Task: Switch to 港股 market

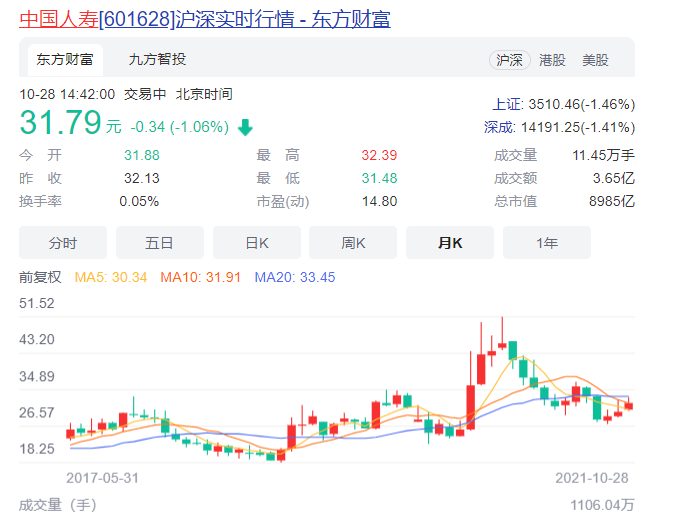Action: click(x=552, y=60)
